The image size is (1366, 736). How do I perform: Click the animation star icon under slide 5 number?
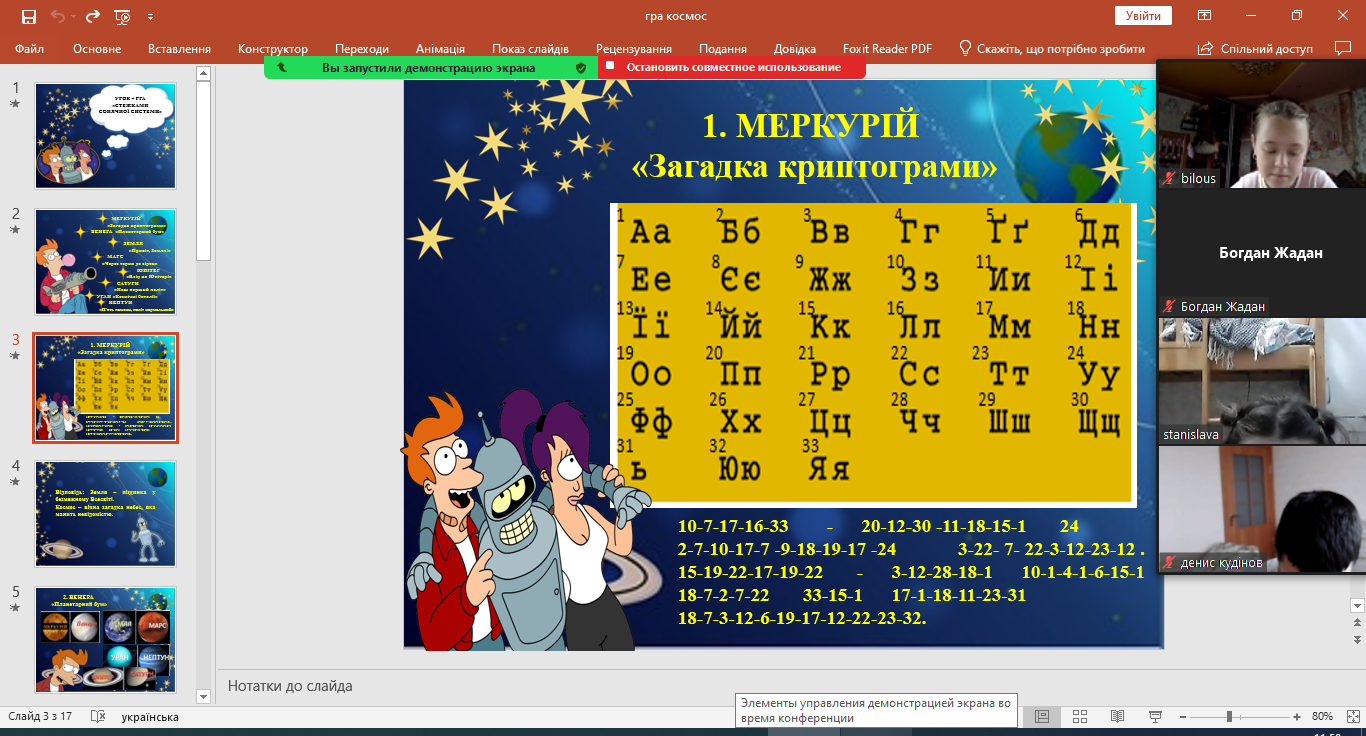(15, 607)
